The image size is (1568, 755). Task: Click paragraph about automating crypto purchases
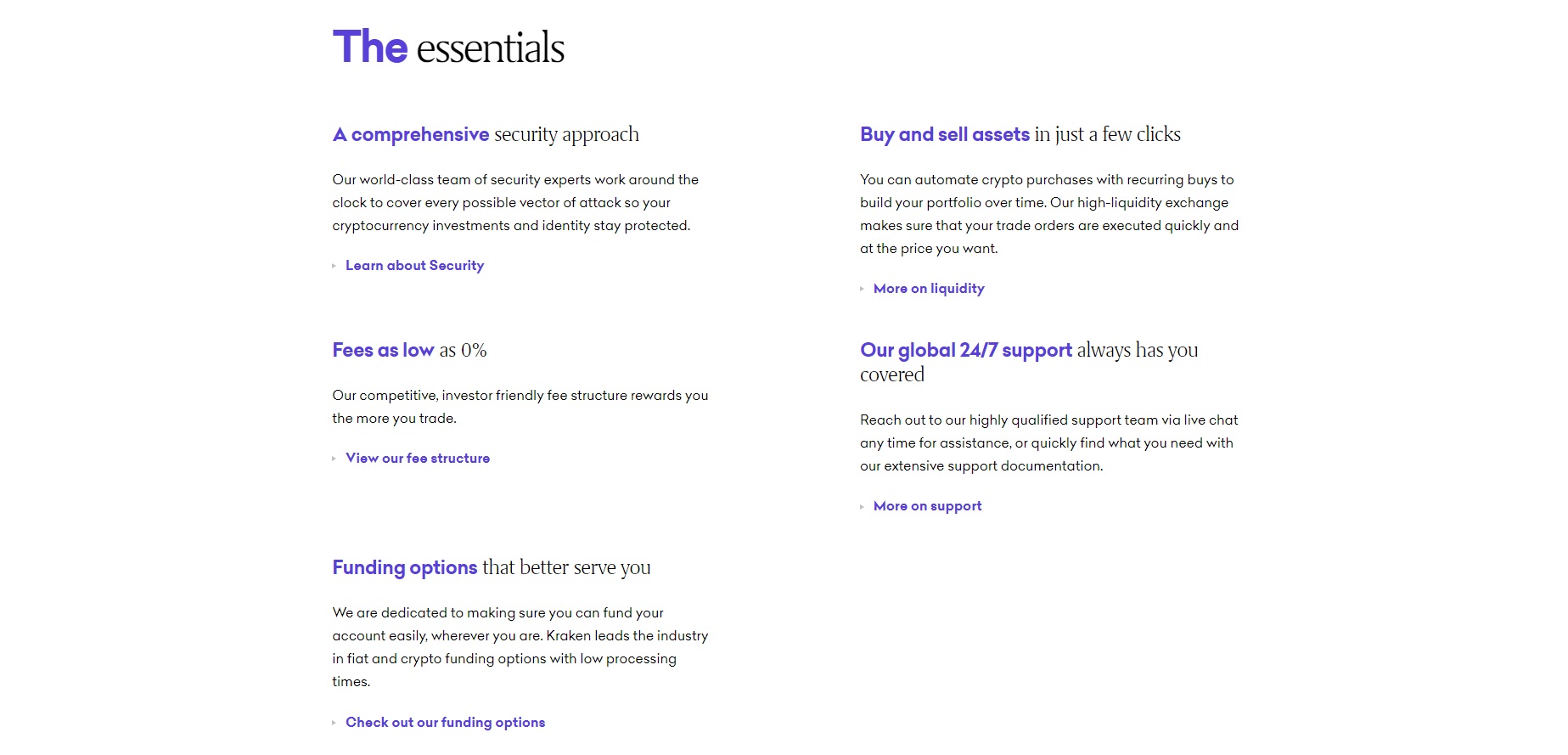click(1049, 214)
